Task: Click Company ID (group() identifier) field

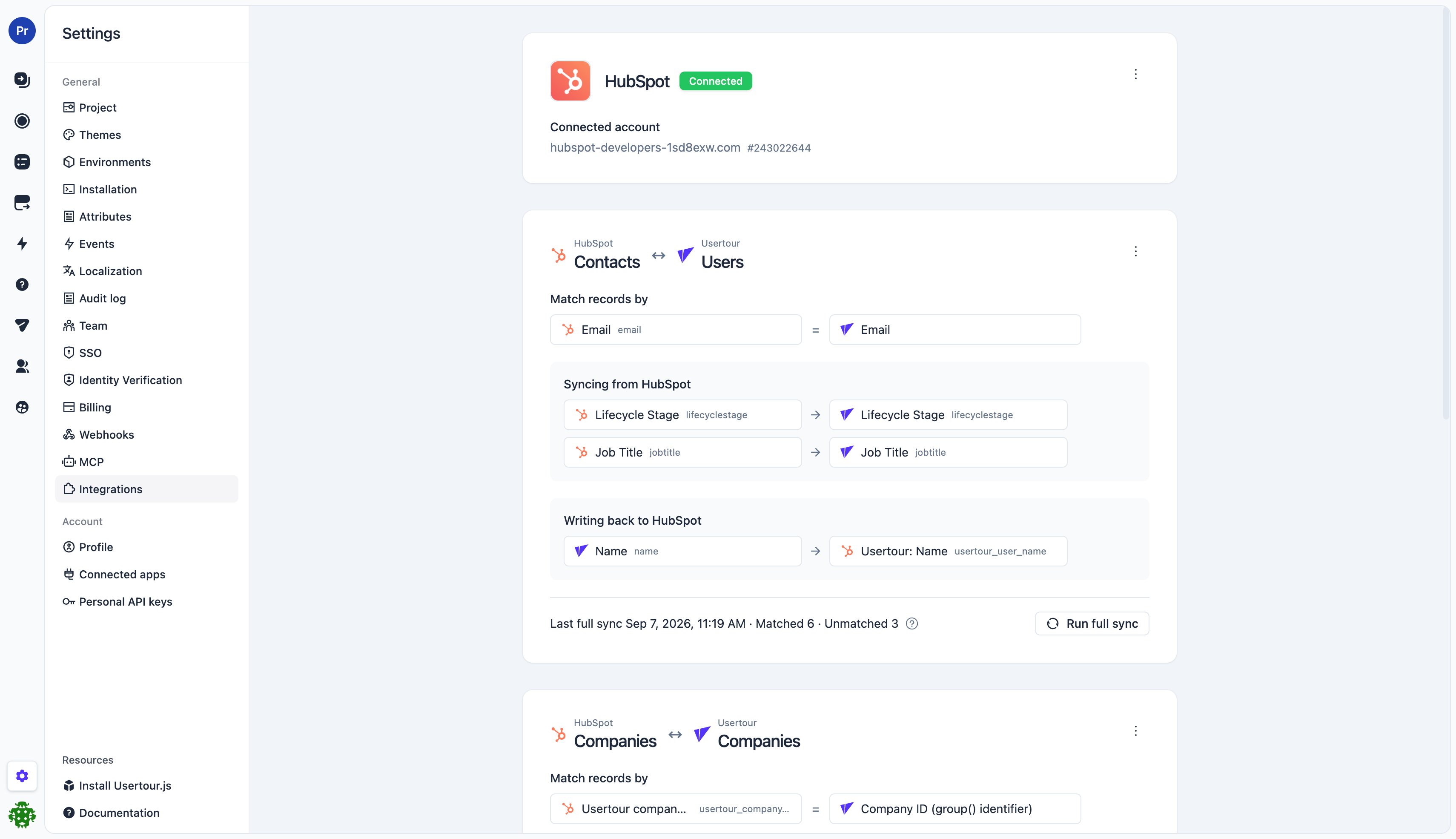Action: [x=955, y=808]
